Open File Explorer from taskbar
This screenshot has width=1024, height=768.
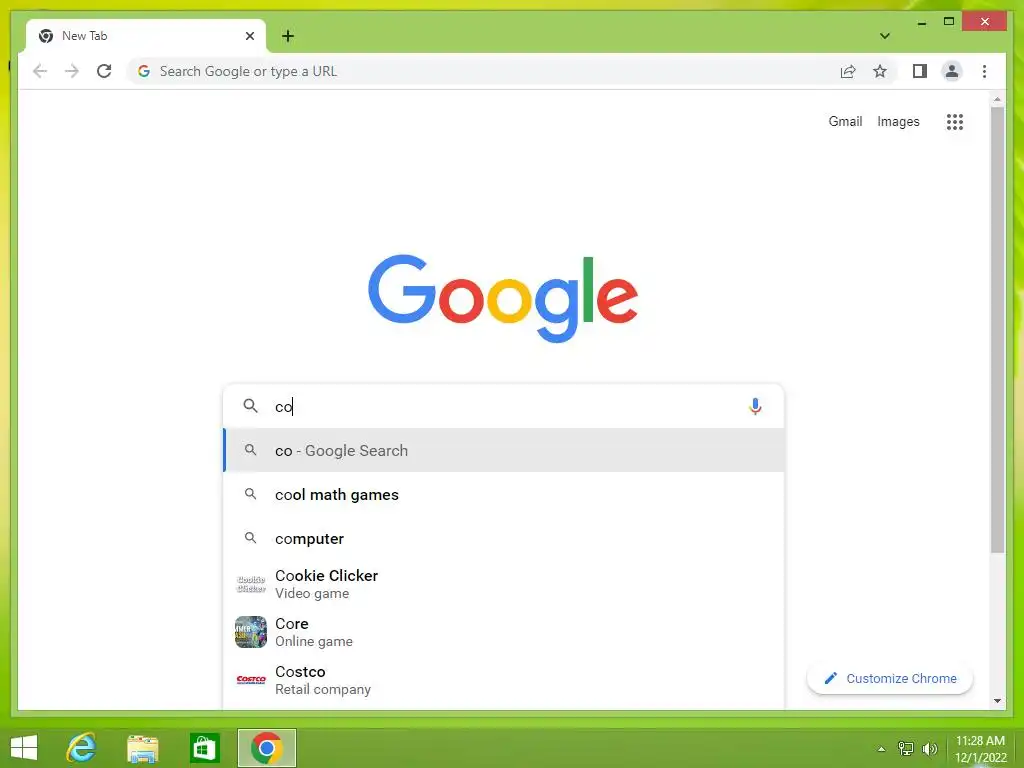click(x=142, y=748)
